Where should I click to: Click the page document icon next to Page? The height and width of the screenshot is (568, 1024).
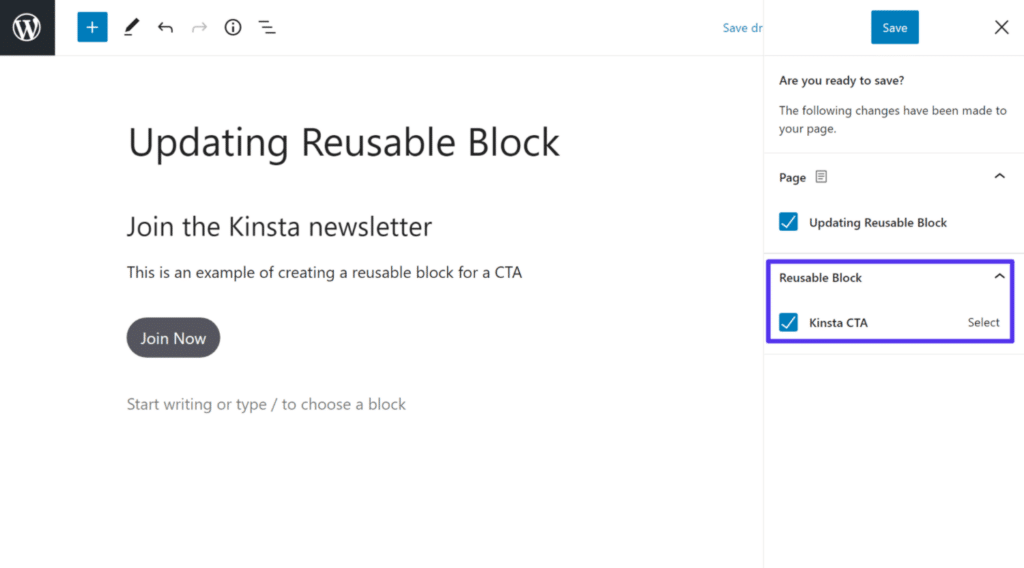pos(821,177)
